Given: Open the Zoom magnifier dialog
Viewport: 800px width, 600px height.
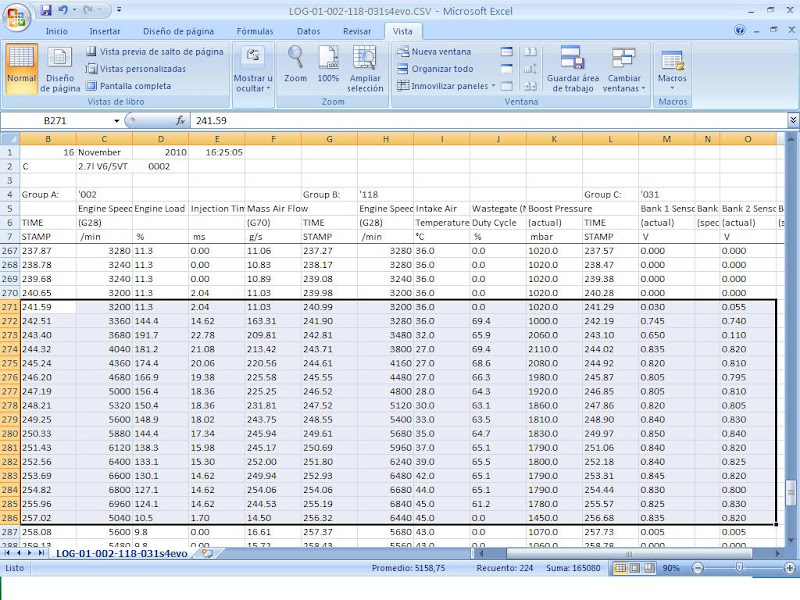Looking at the screenshot, I should (x=295, y=64).
